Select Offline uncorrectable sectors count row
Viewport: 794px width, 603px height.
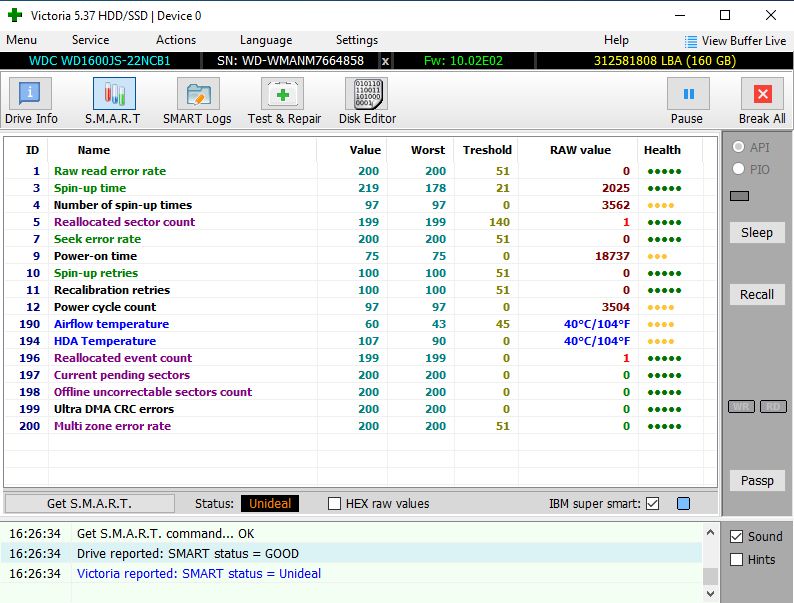pos(361,392)
